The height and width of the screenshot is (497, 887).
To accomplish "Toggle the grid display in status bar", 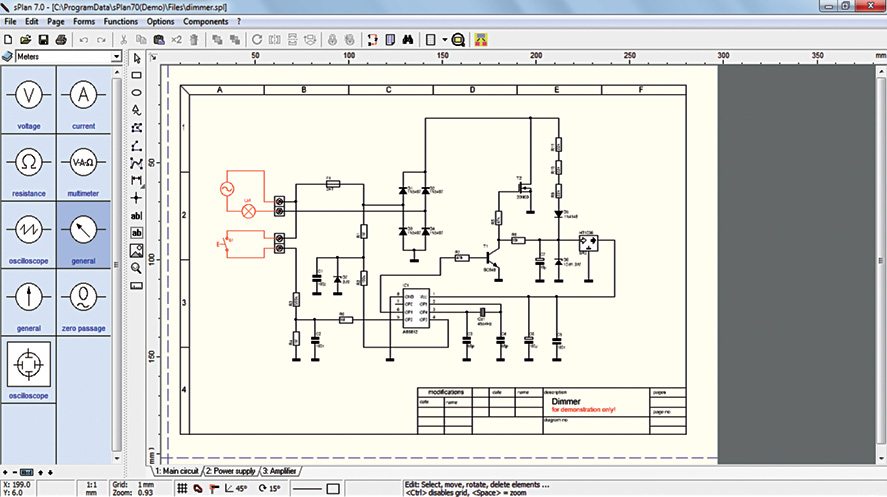I will tap(182, 488).
